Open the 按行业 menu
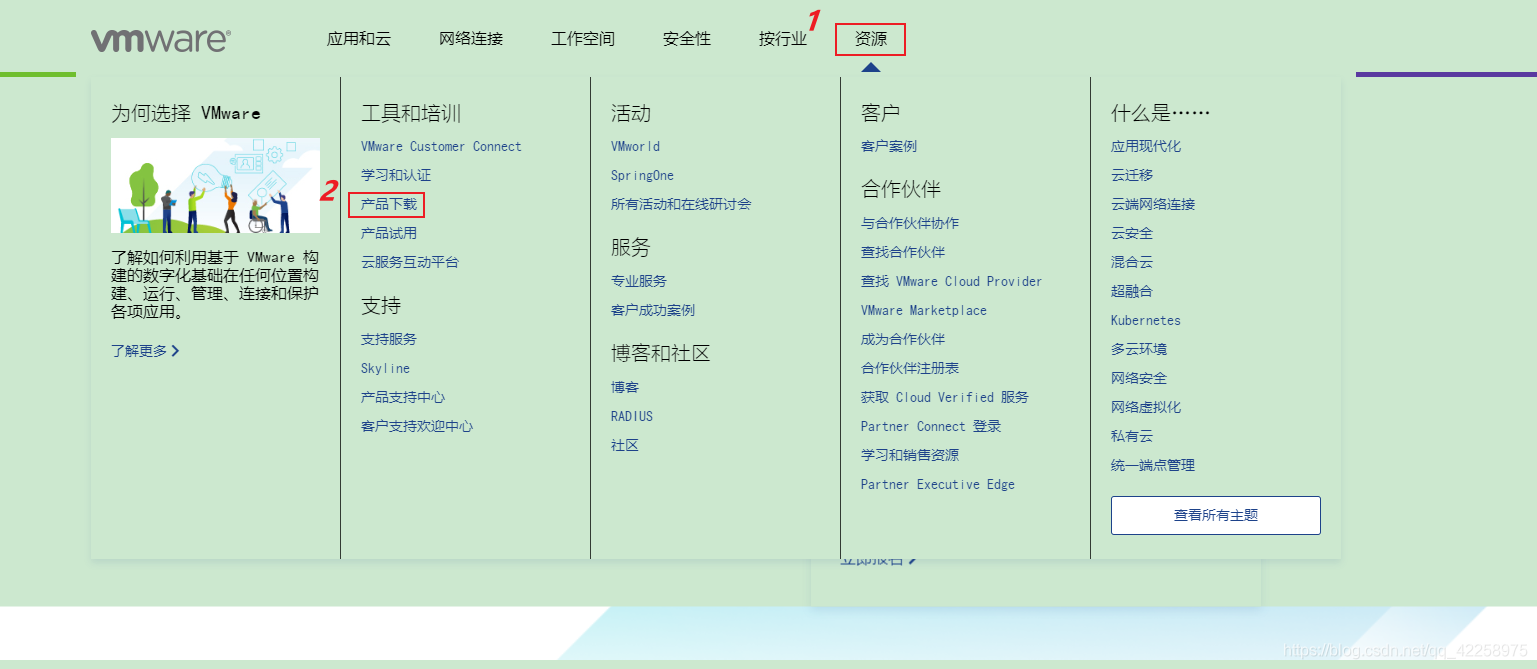The width and height of the screenshot is (1537, 669). pos(783,39)
